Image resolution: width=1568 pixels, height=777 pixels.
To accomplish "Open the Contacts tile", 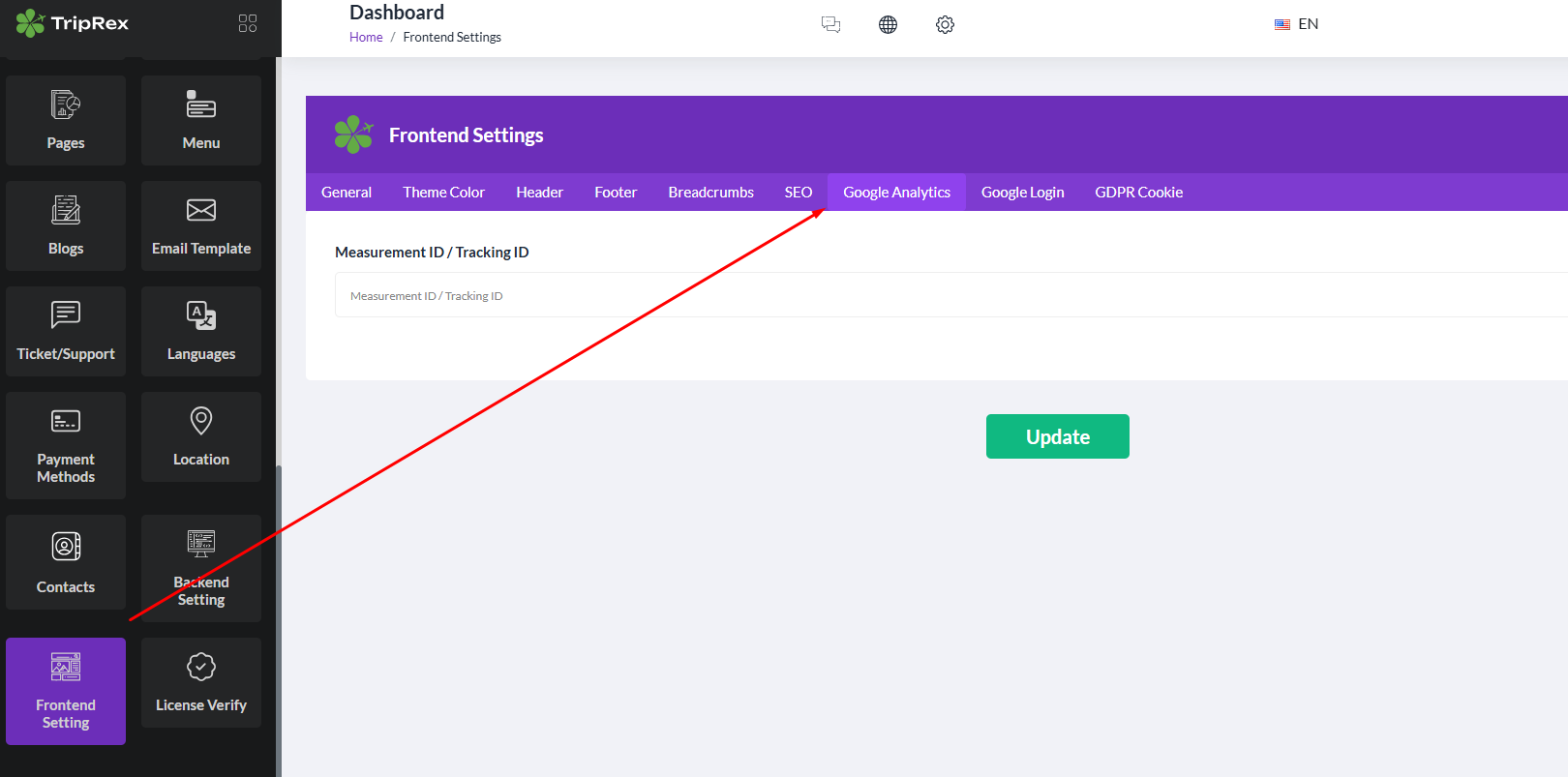I will click(x=66, y=562).
